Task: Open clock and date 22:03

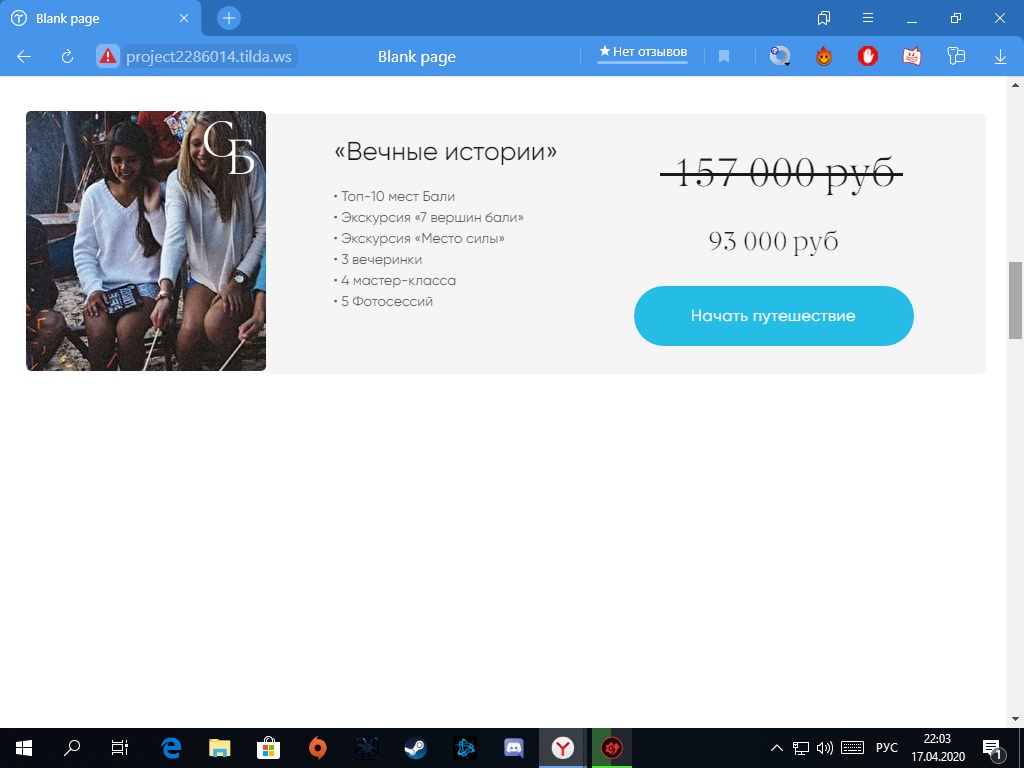Action: [x=938, y=748]
